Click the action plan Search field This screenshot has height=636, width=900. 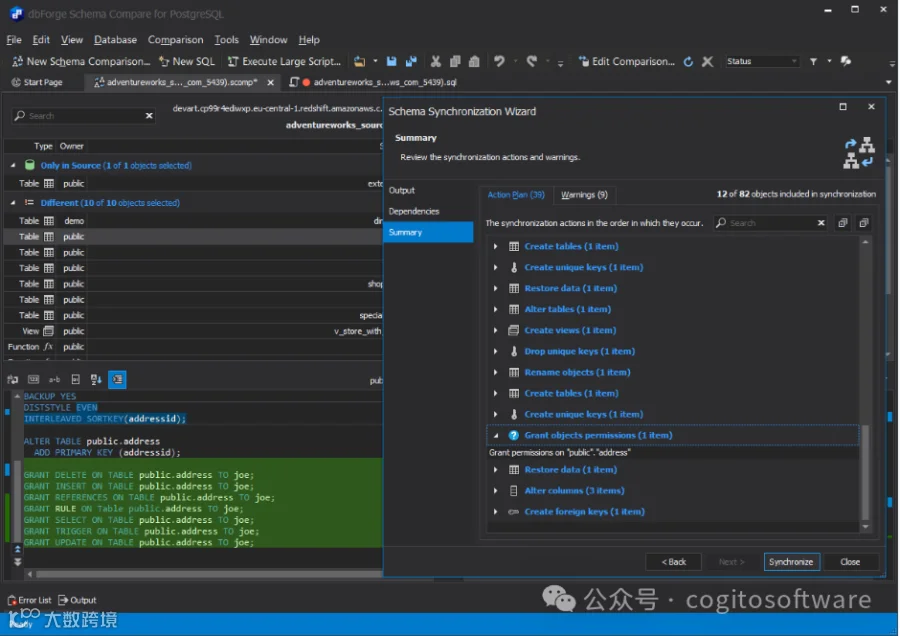click(771, 223)
